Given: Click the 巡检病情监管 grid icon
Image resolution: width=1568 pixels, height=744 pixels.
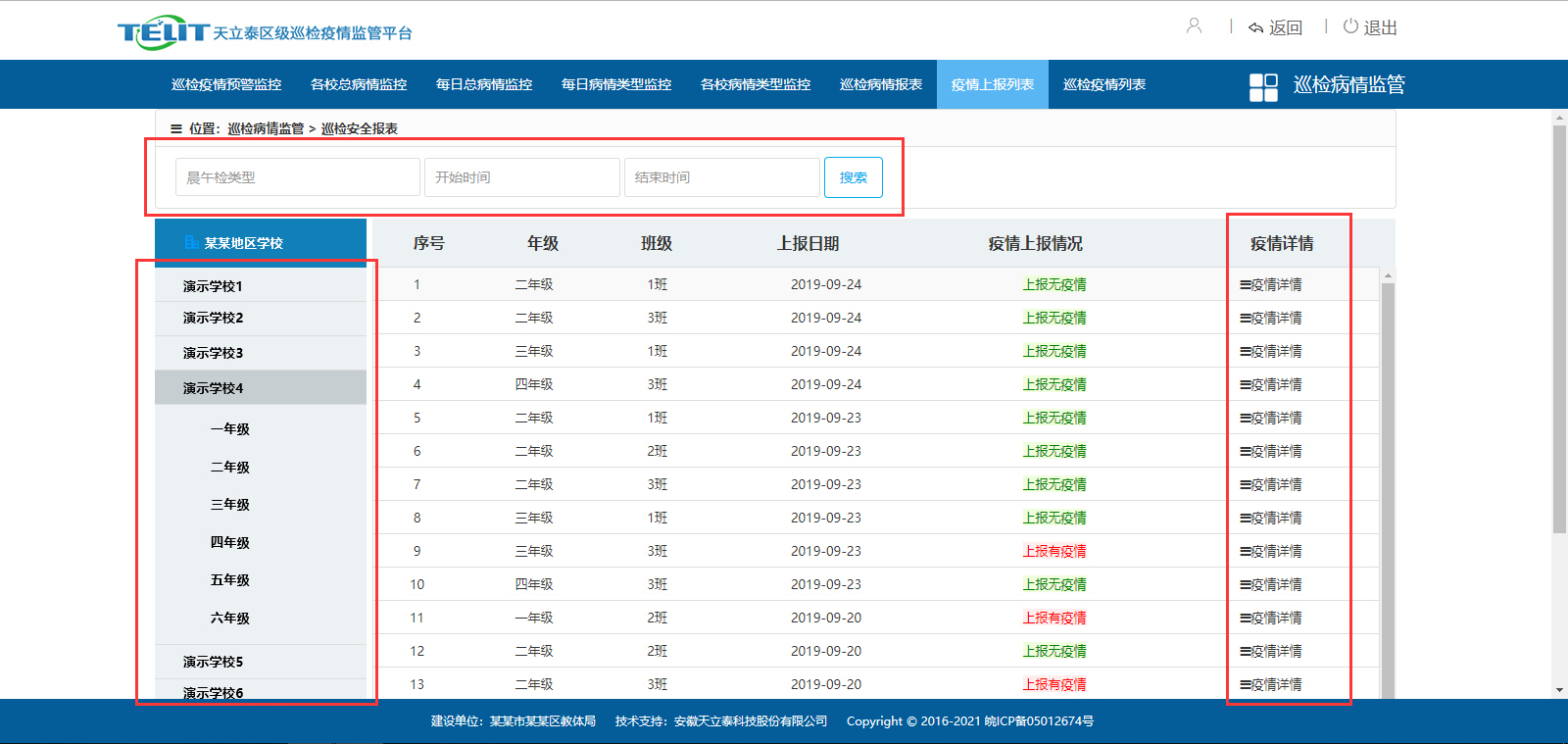Looking at the screenshot, I should click(x=1263, y=87).
